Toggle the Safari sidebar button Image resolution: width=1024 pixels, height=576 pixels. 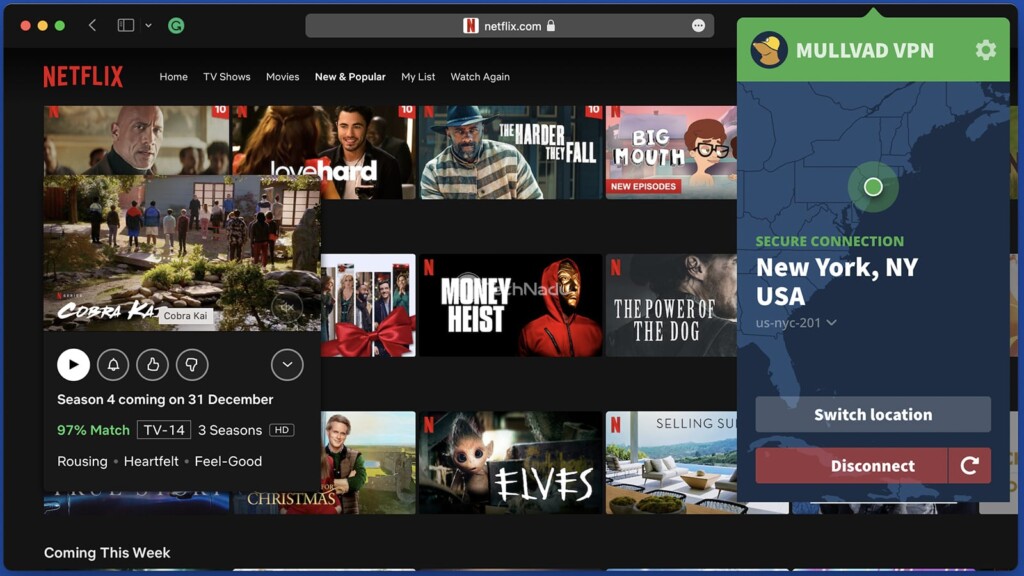(125, 25)
